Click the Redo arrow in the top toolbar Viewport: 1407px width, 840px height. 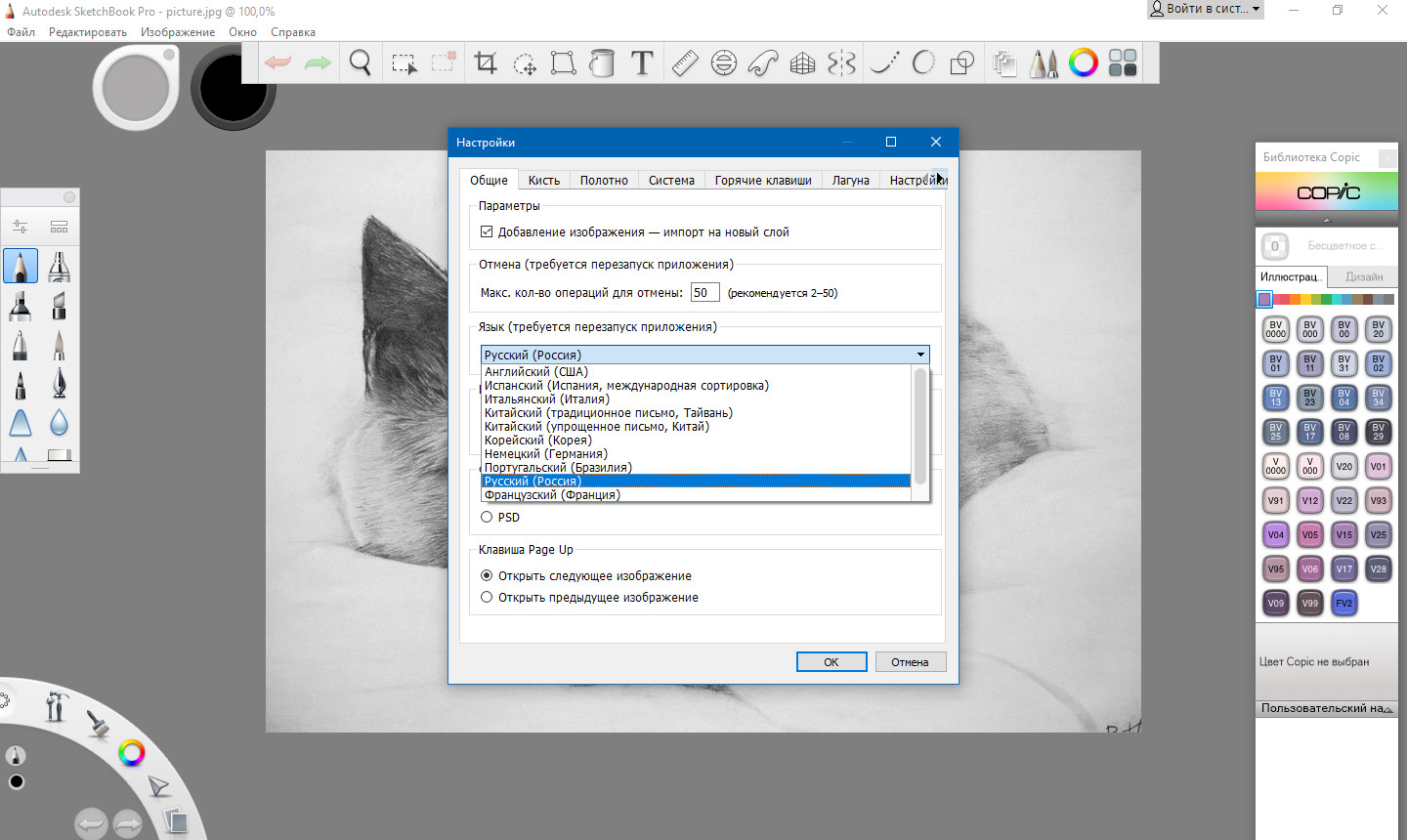tap(318, 63)
